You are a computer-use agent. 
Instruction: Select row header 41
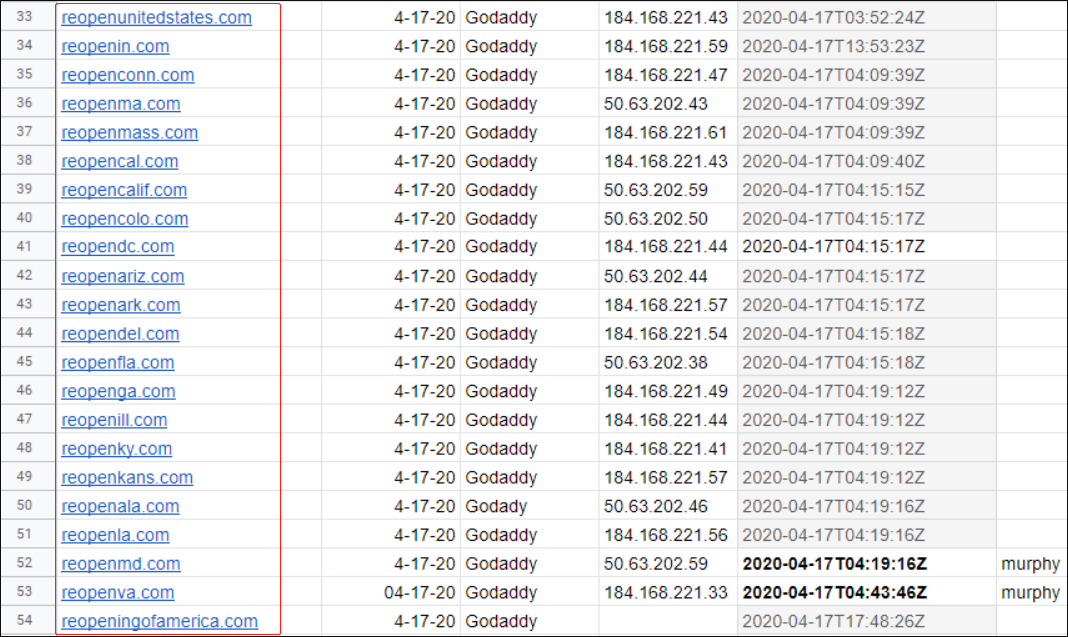pyautogui.click(x=25, y=246)
